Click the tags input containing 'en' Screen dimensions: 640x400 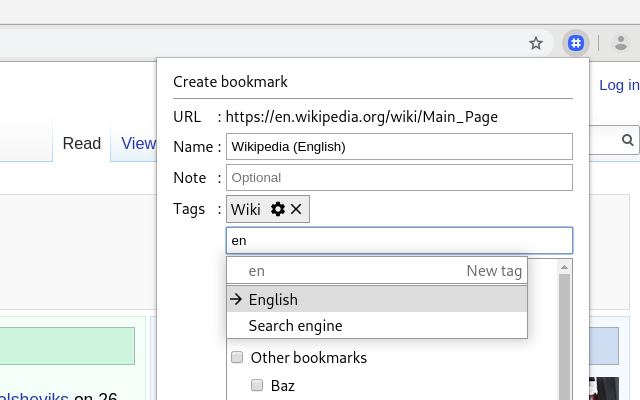pyautogui.click(x=399, y=240)
